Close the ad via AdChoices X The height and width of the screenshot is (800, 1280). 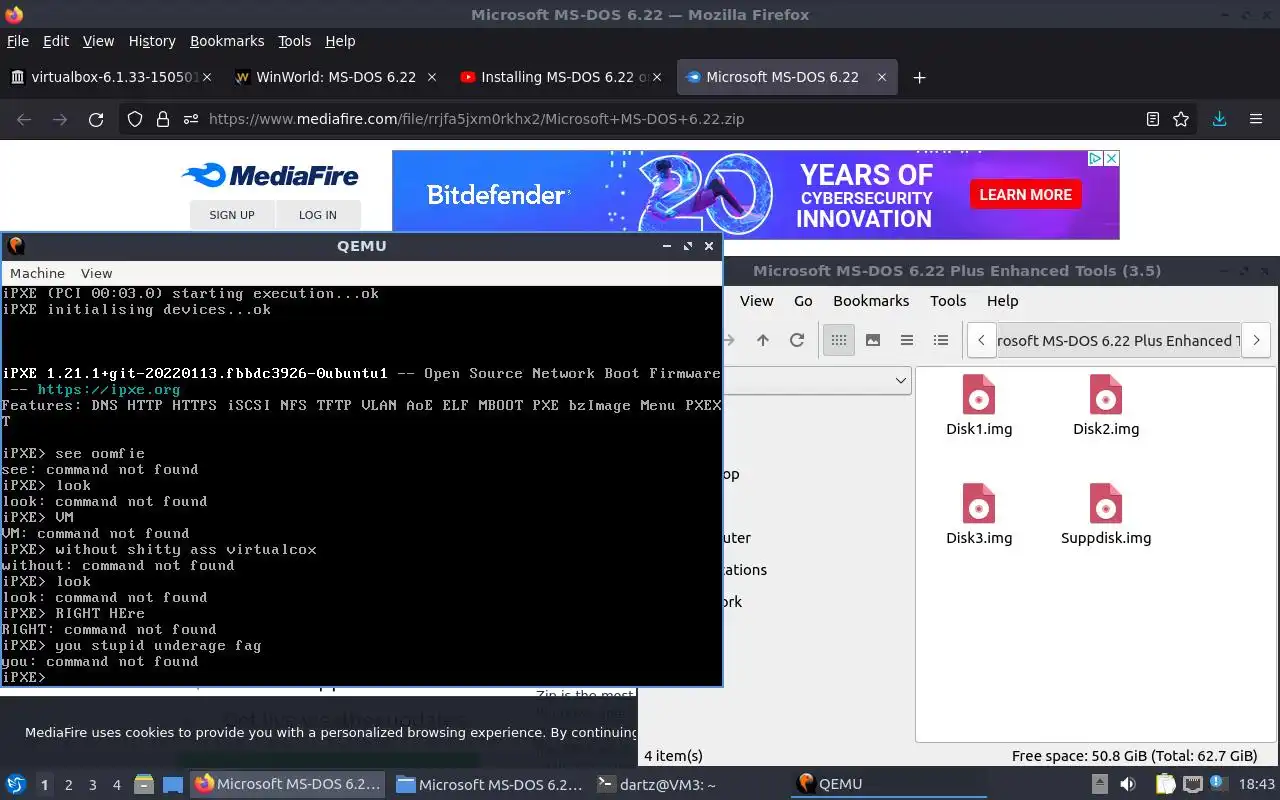point(1111,158)
